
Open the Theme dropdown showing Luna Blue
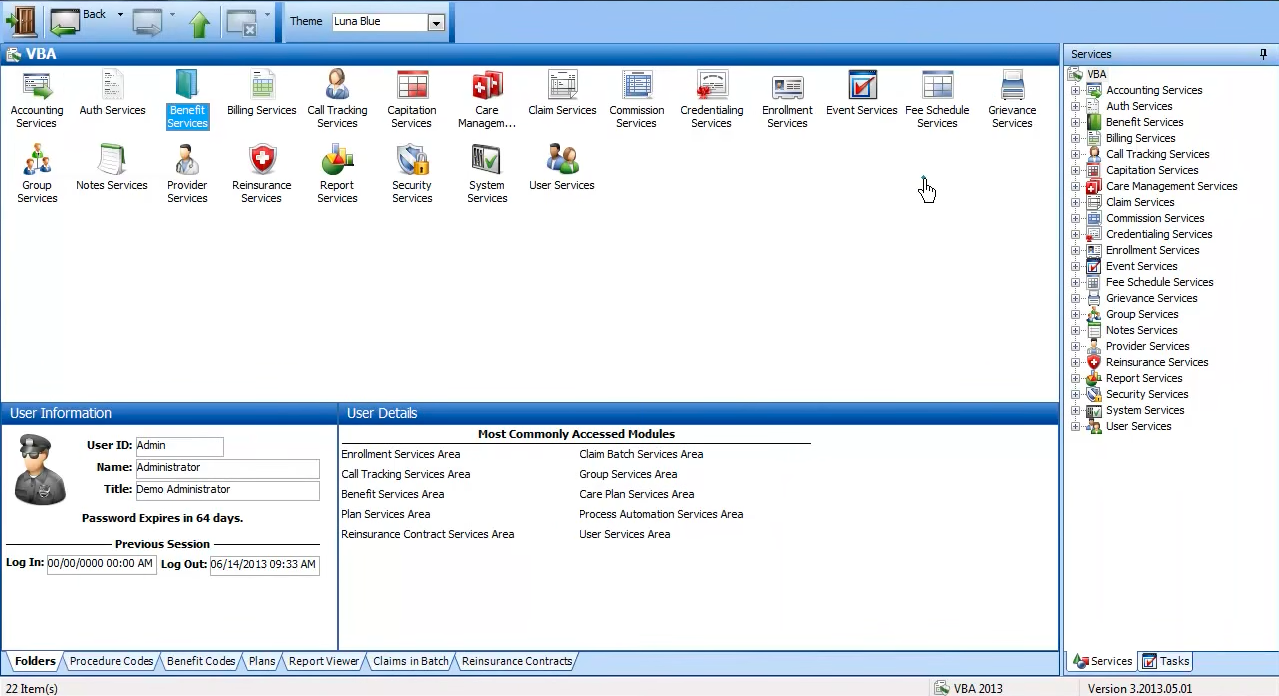pyautogui.click(x=435, y=21)
